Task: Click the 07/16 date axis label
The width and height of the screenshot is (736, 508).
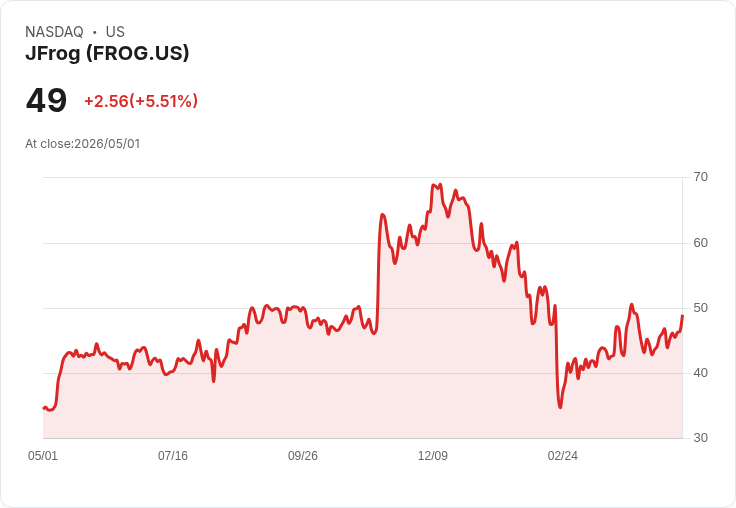Action: 173,455
